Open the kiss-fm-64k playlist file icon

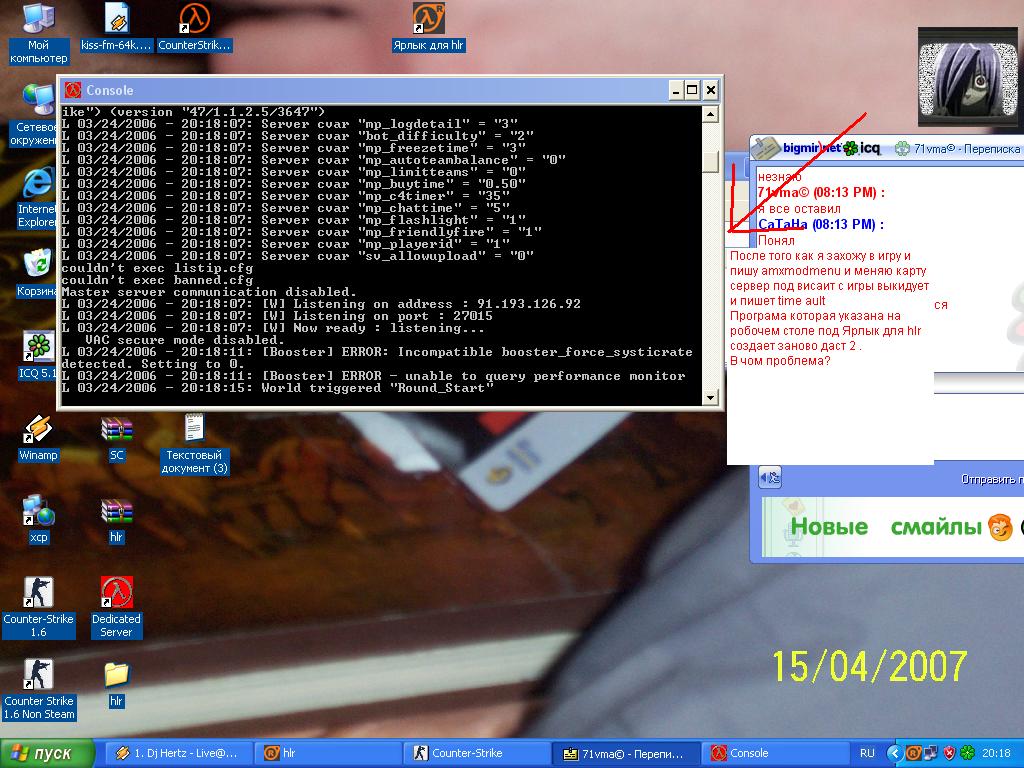[x=116, y=27]
